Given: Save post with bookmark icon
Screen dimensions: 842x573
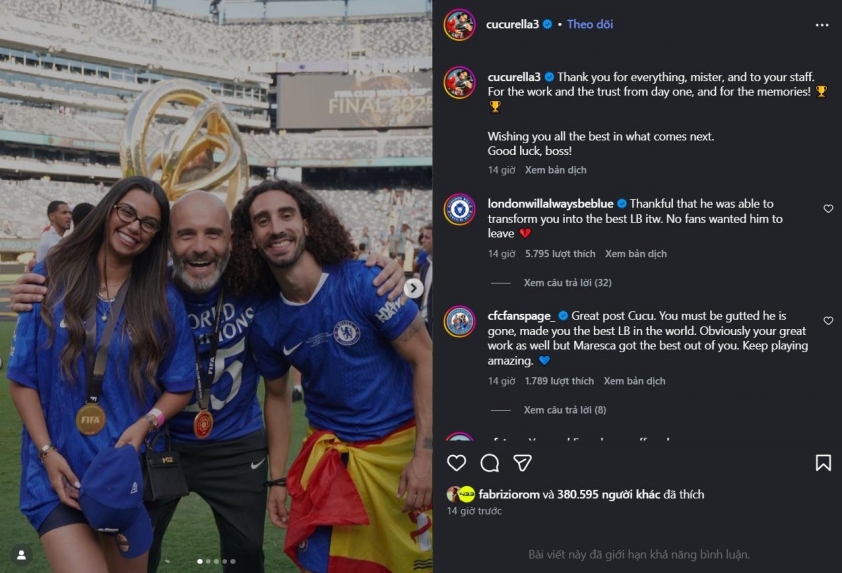Looking at the screenshot, I should click(x=823, y=463).
